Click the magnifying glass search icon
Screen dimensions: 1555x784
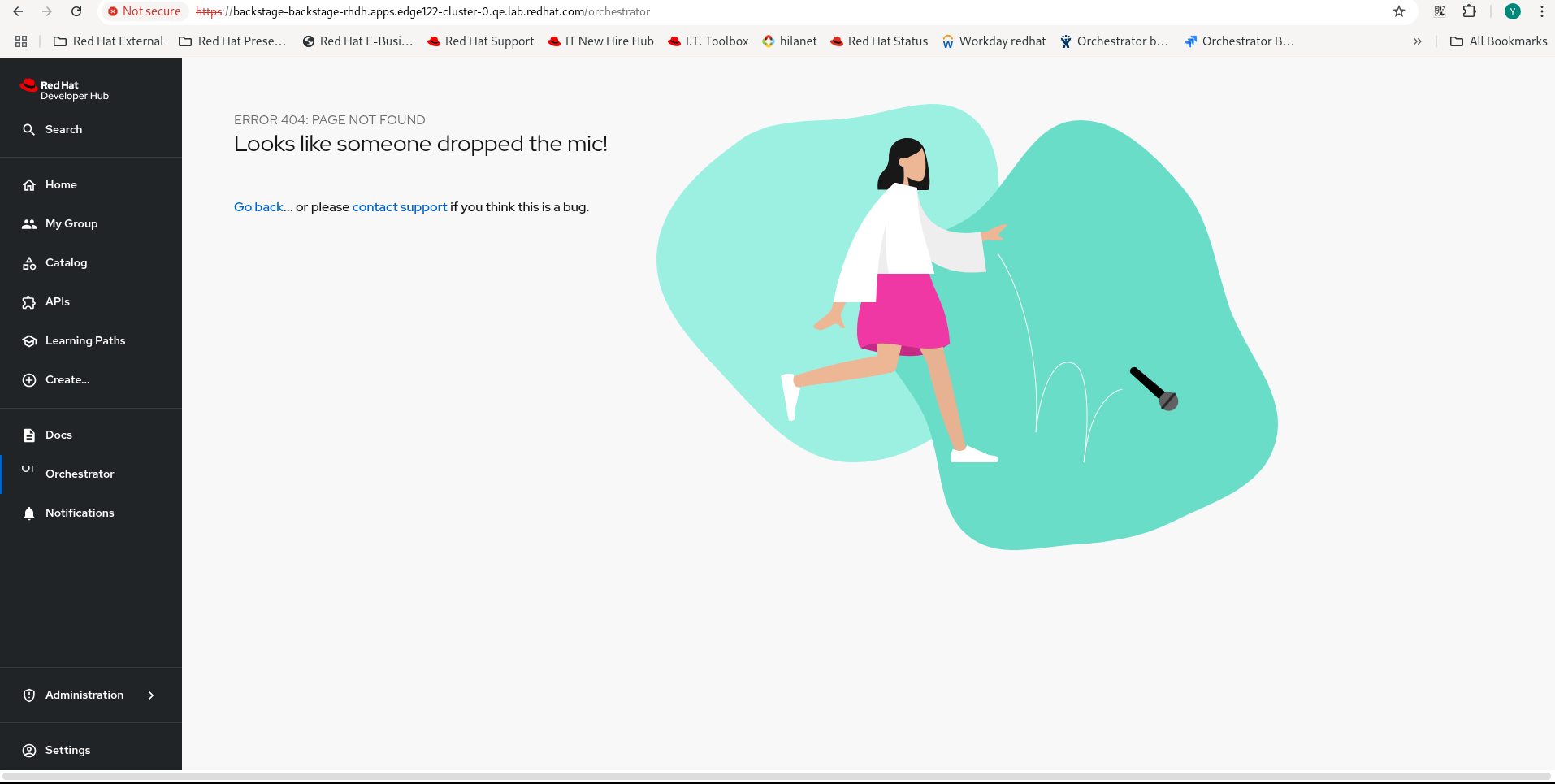pyautogui.click(x=29, y=129)
